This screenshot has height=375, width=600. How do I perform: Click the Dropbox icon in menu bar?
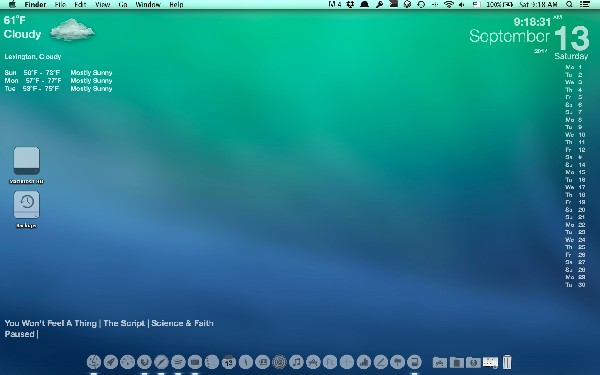click(350, 5)
